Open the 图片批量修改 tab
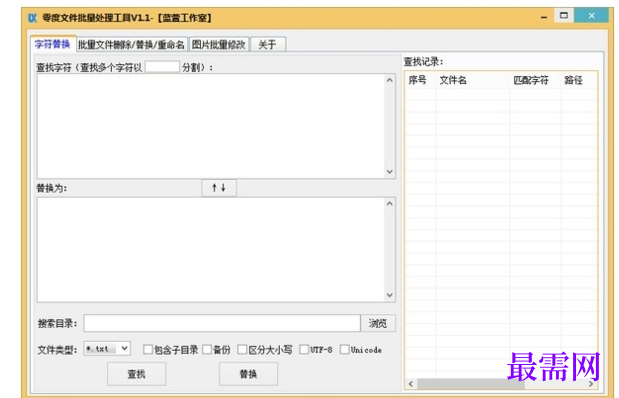The height and width of the screenshot is (398, 619). [219, 45]
